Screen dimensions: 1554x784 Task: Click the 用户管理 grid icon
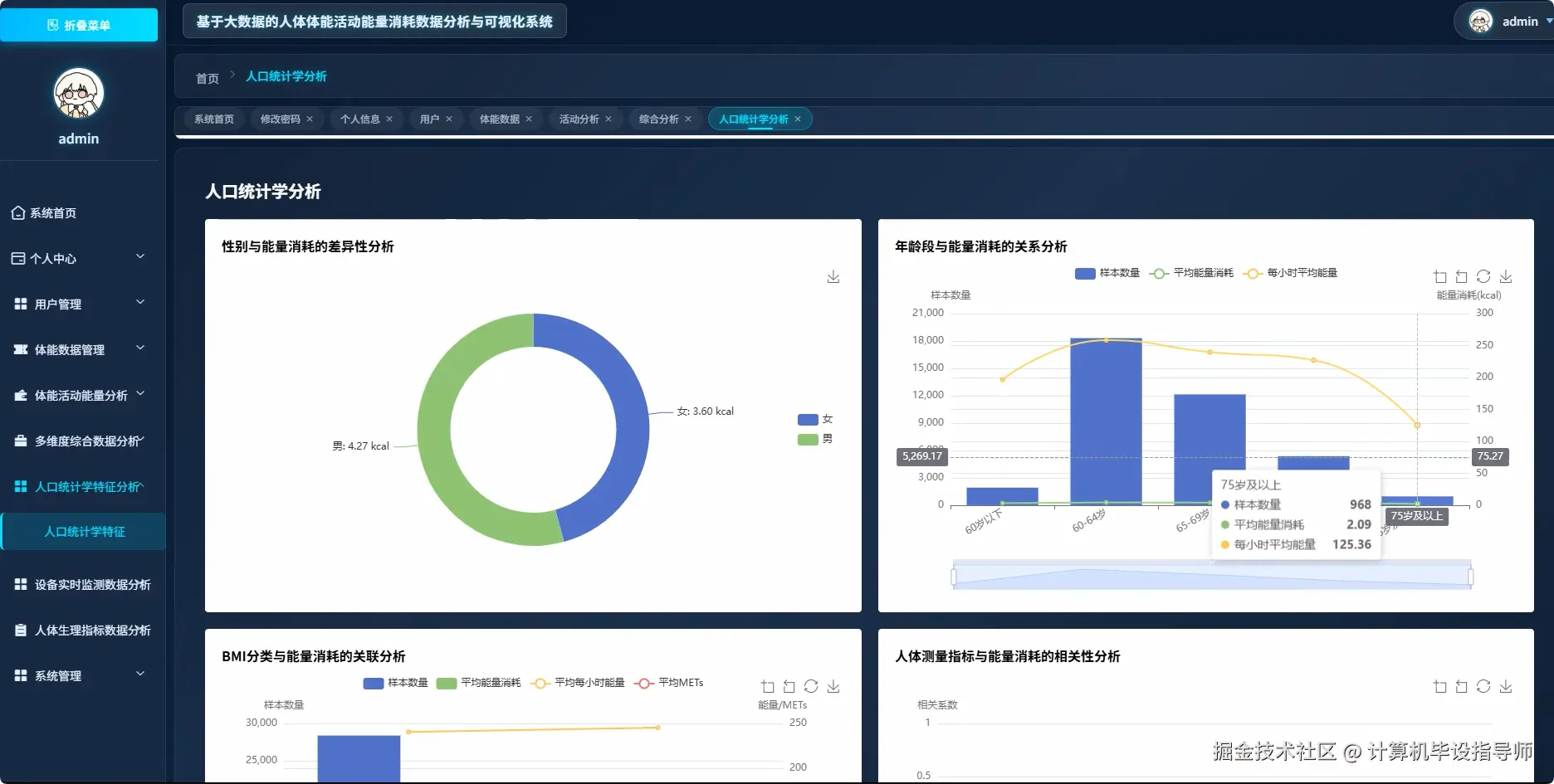click(21, 304)
